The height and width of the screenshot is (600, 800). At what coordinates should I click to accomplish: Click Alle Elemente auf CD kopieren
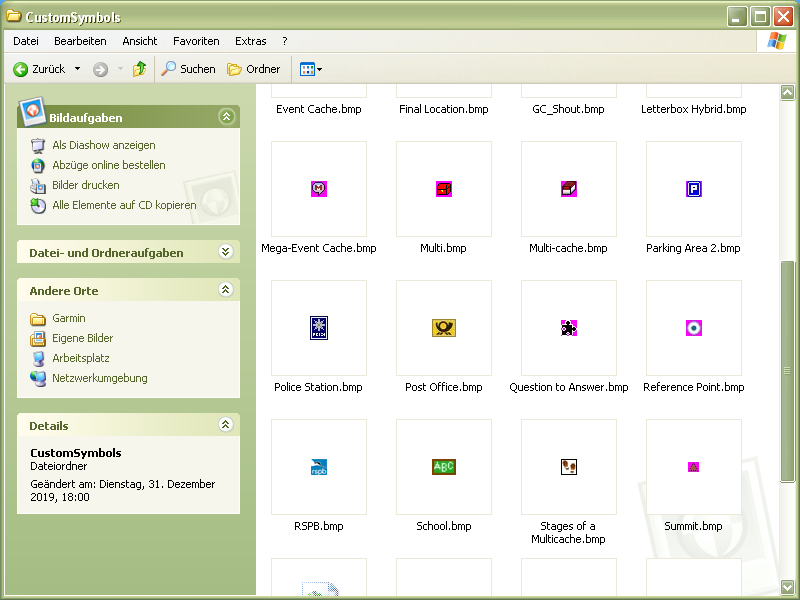[124, 205]
